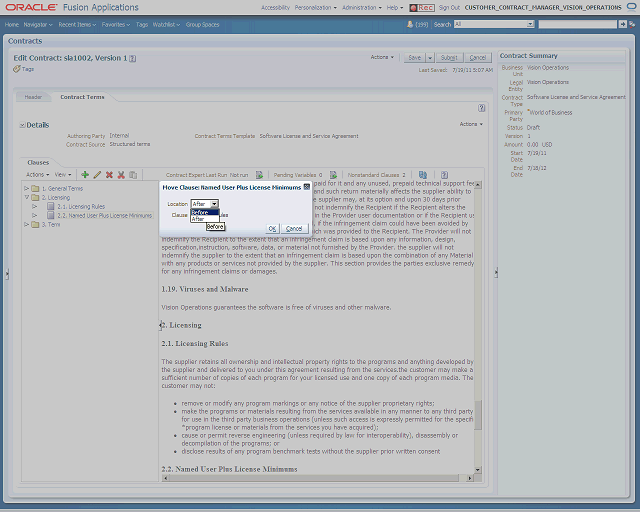
Task: Close the Move Clause dialog via corner icon
Action: point(307,187)
